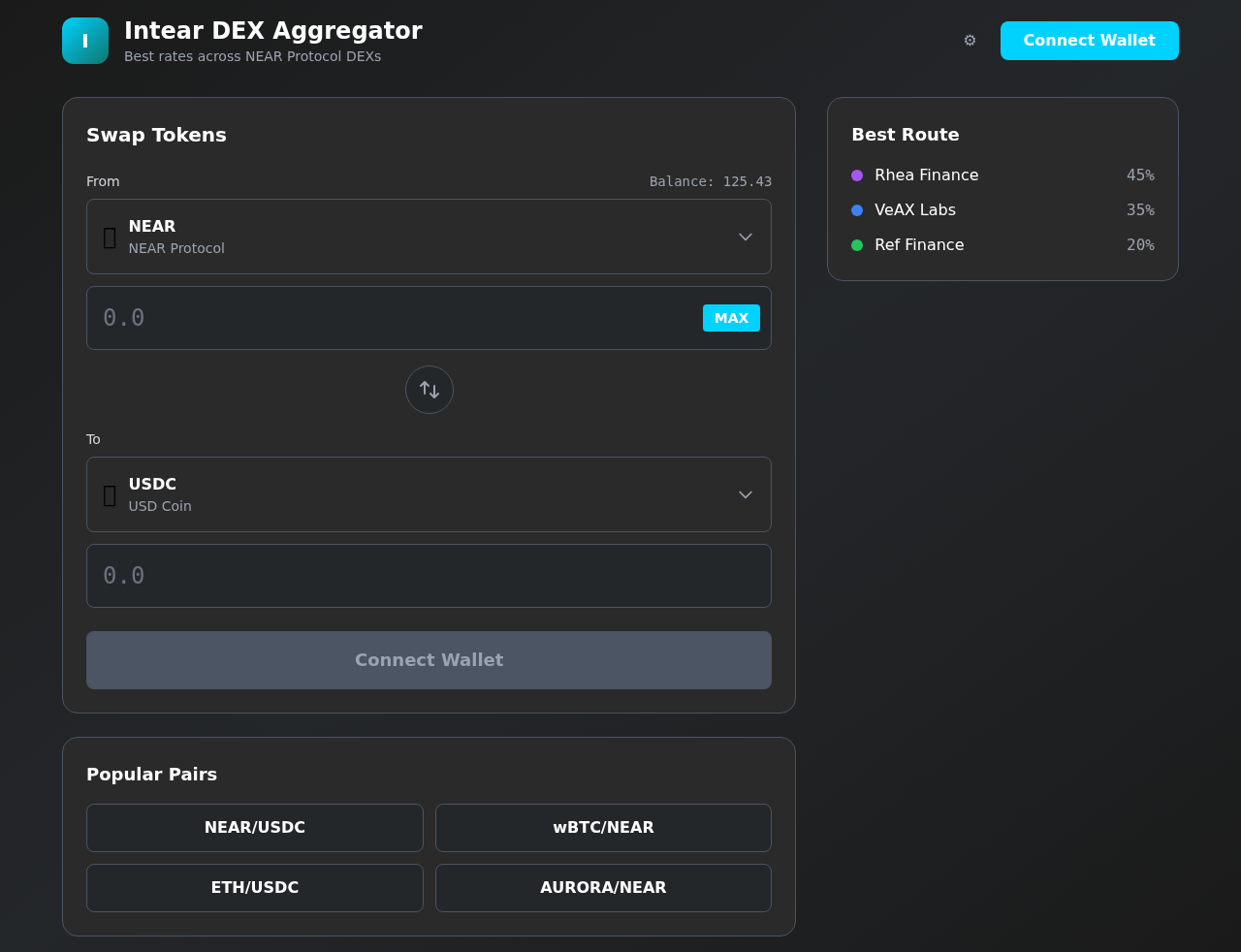This screenshot has height=952, width=1241.
Task: Click the From amount input field
Action: click(388, 317)
